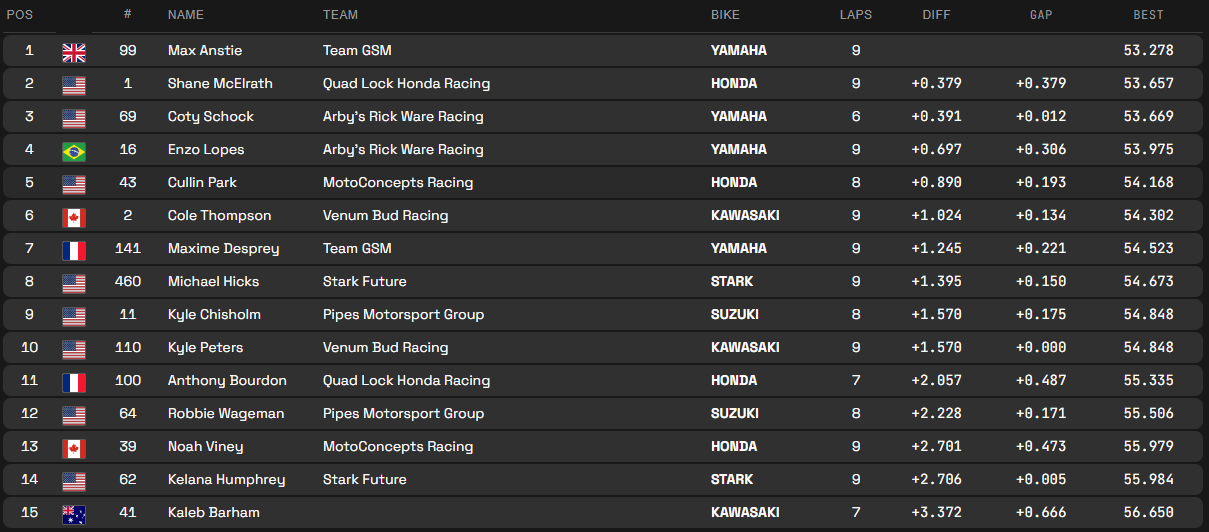This screenshot has height=532, width=1209.
Task: Click the Canadian flag beside Cole Thompson
Action: pos(74,216)
